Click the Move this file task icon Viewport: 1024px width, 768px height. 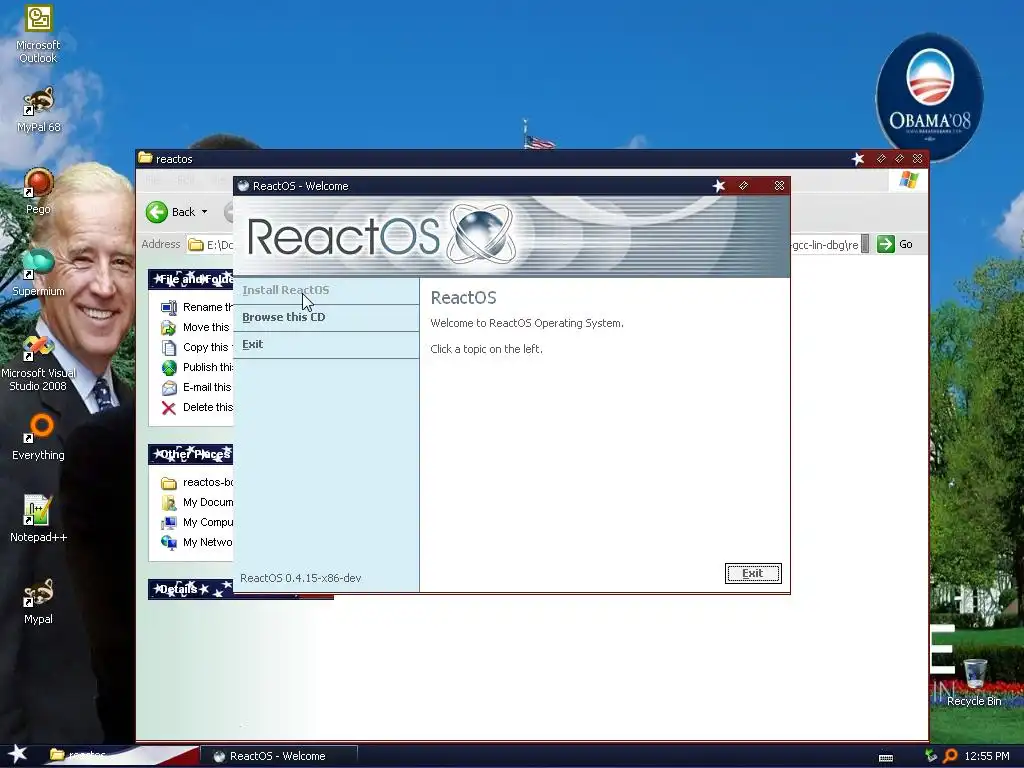tap(168, 327)
